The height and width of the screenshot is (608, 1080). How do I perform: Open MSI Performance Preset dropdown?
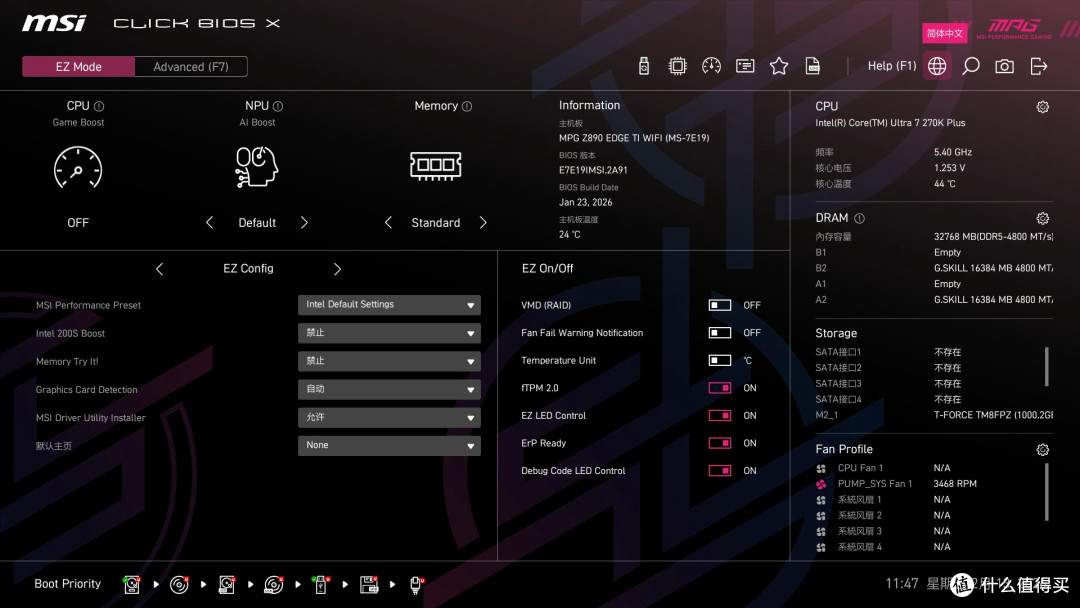389,304
